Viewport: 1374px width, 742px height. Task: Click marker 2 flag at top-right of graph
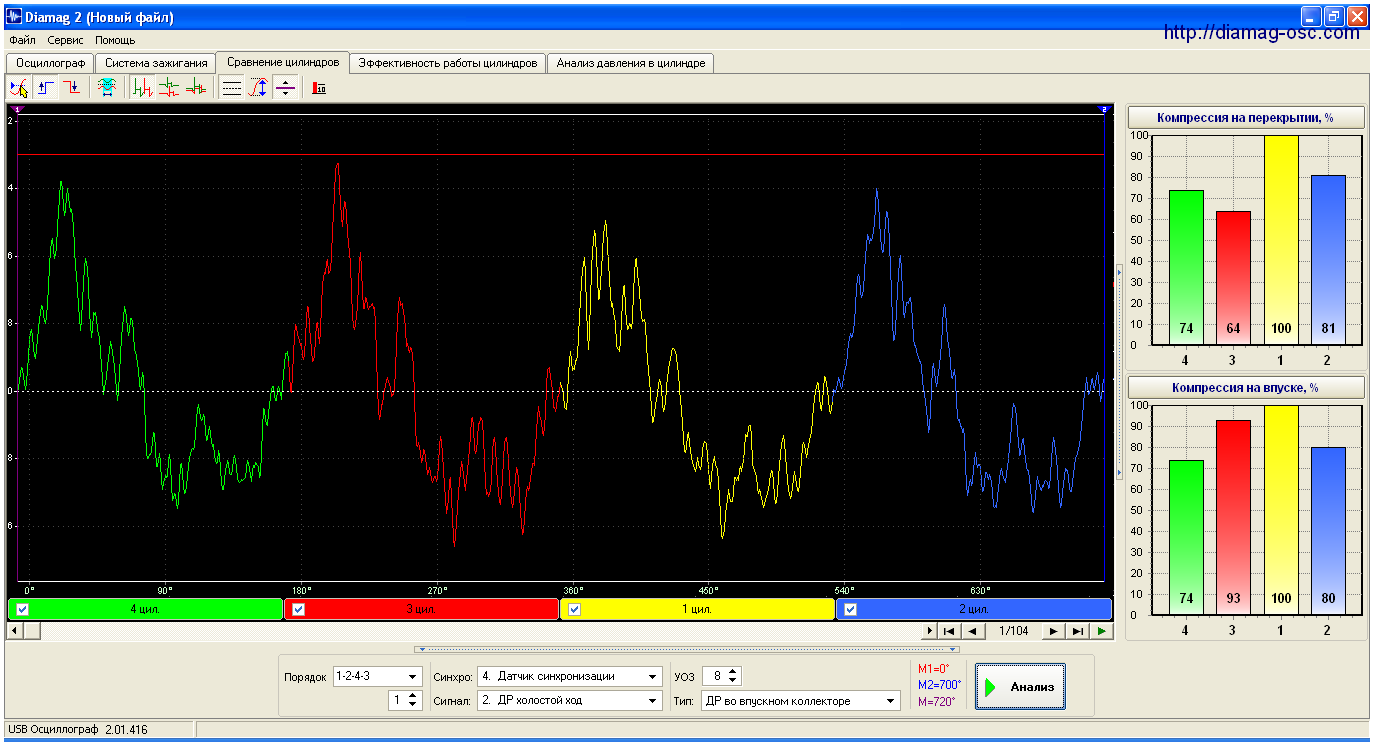tap(1104, 108)
